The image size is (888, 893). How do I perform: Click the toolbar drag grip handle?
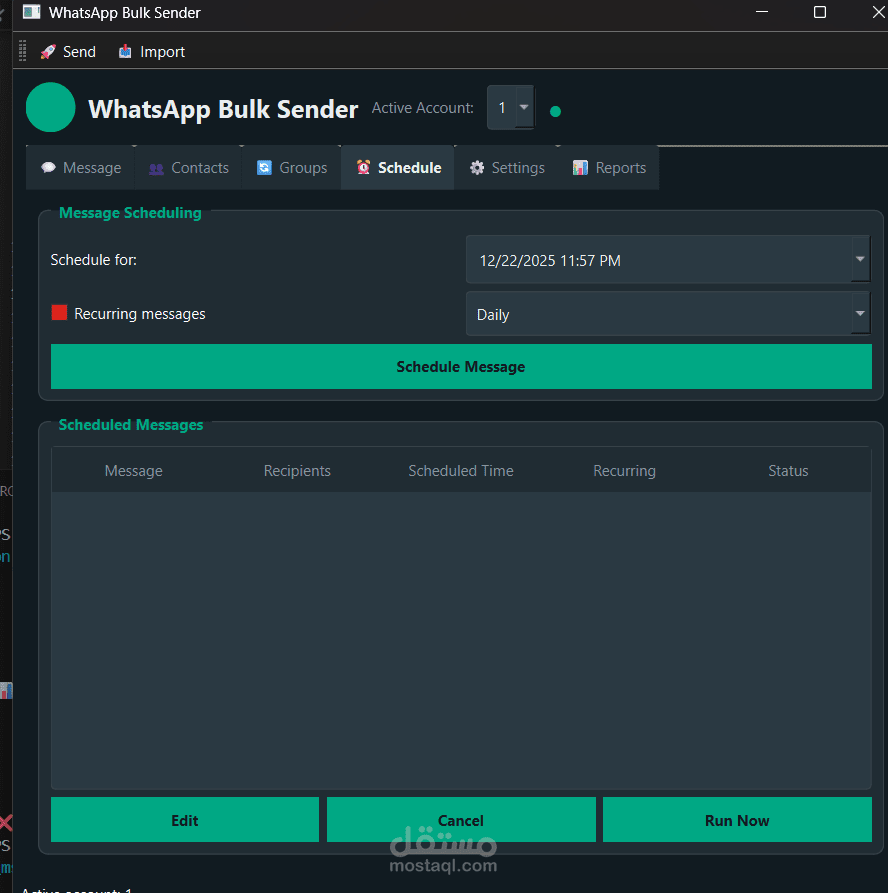pyautogui.click(x=22, y=51)
